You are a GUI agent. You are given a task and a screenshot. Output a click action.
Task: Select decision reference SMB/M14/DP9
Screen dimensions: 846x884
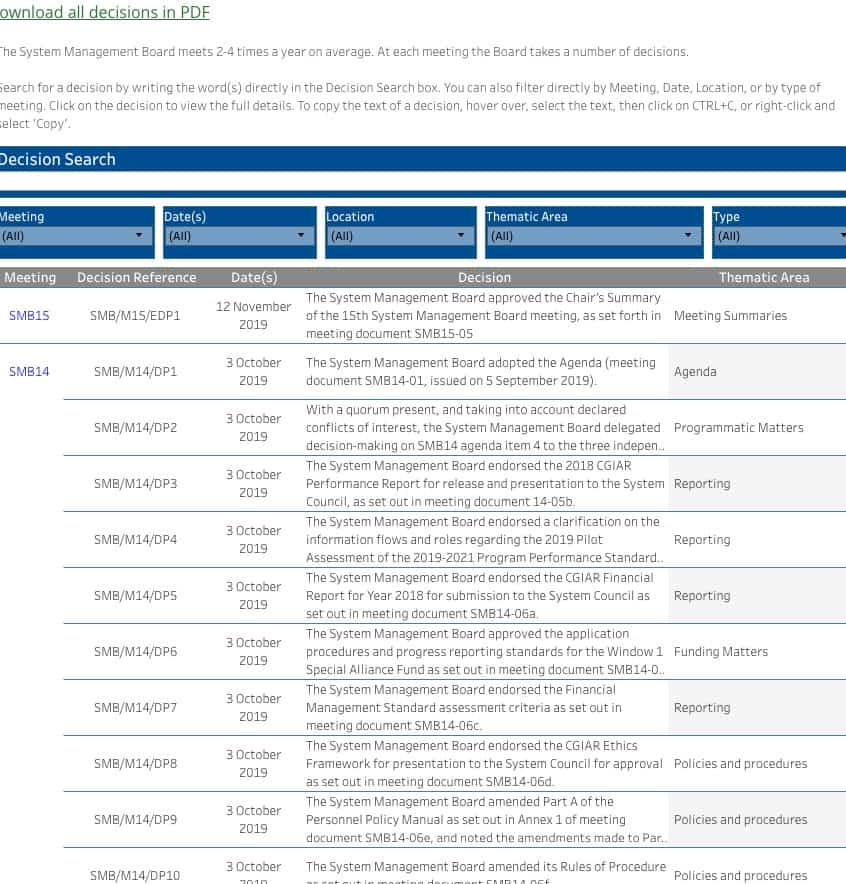(136, 820)
